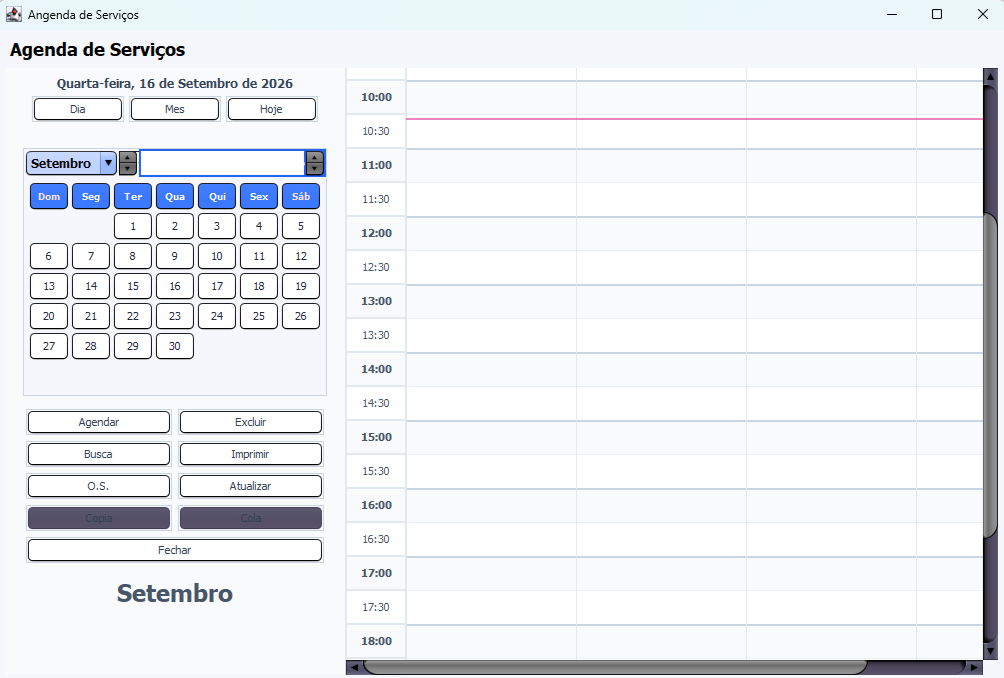Click the Qui weekday header

point(217,197)
